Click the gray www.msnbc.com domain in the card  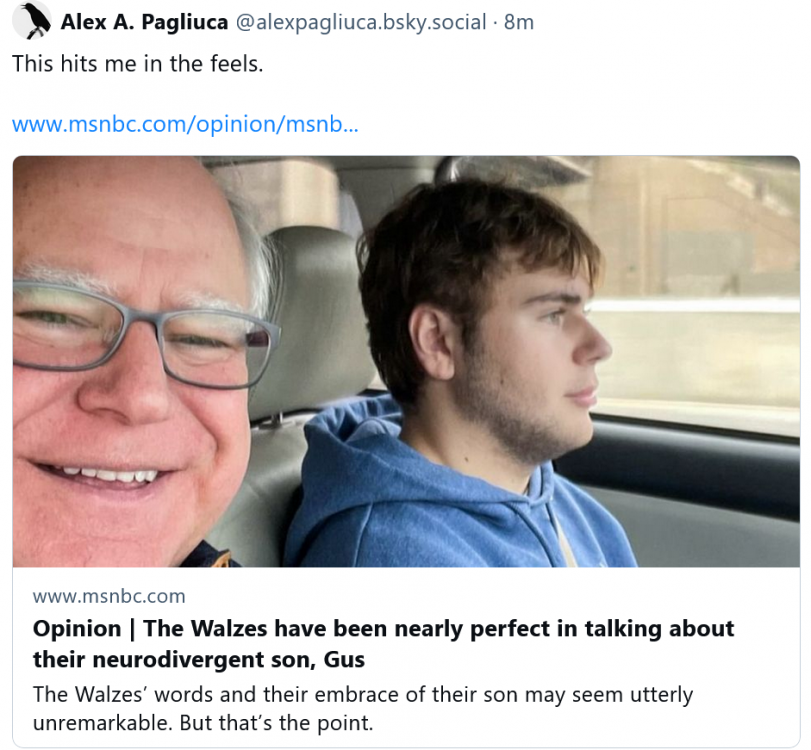pos(109,596)
